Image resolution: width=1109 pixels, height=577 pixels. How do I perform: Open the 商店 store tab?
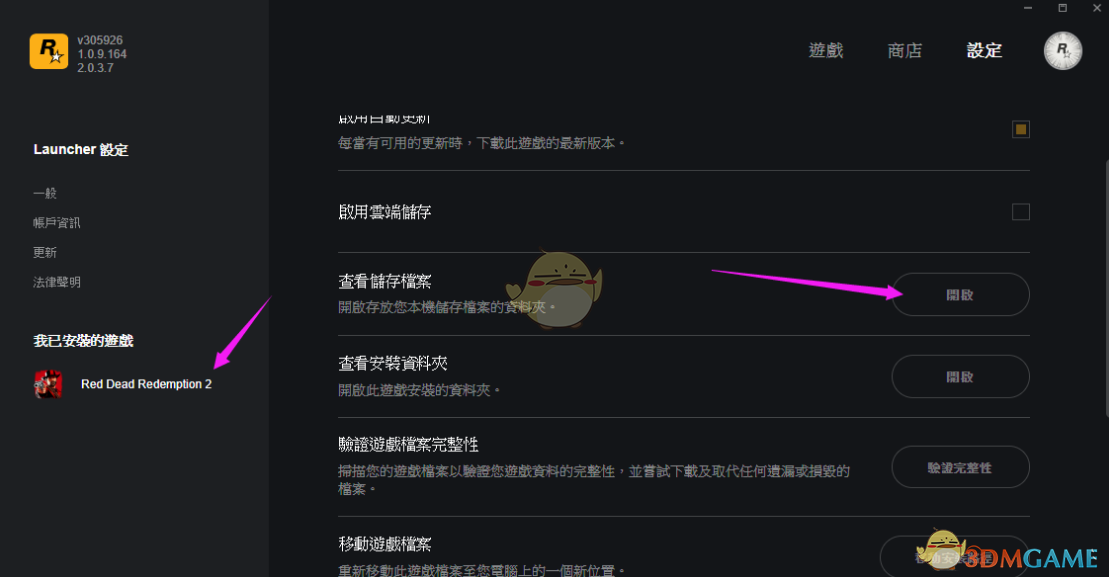pos(905,51)
